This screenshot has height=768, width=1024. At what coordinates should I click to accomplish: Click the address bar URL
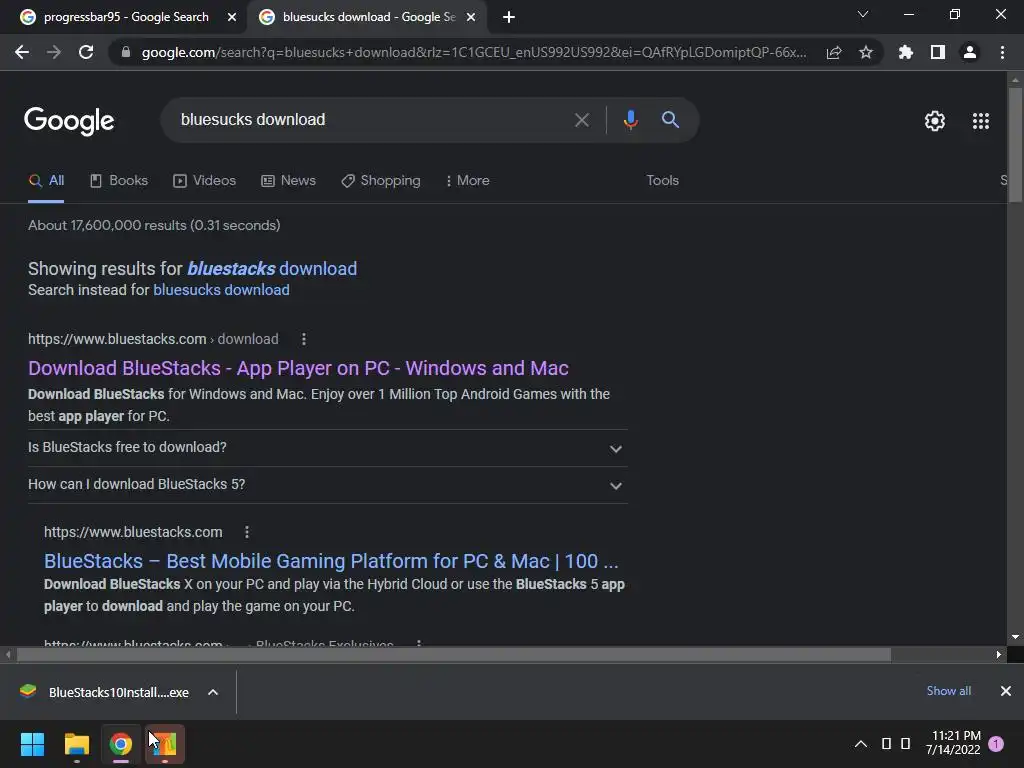(473, 52)
